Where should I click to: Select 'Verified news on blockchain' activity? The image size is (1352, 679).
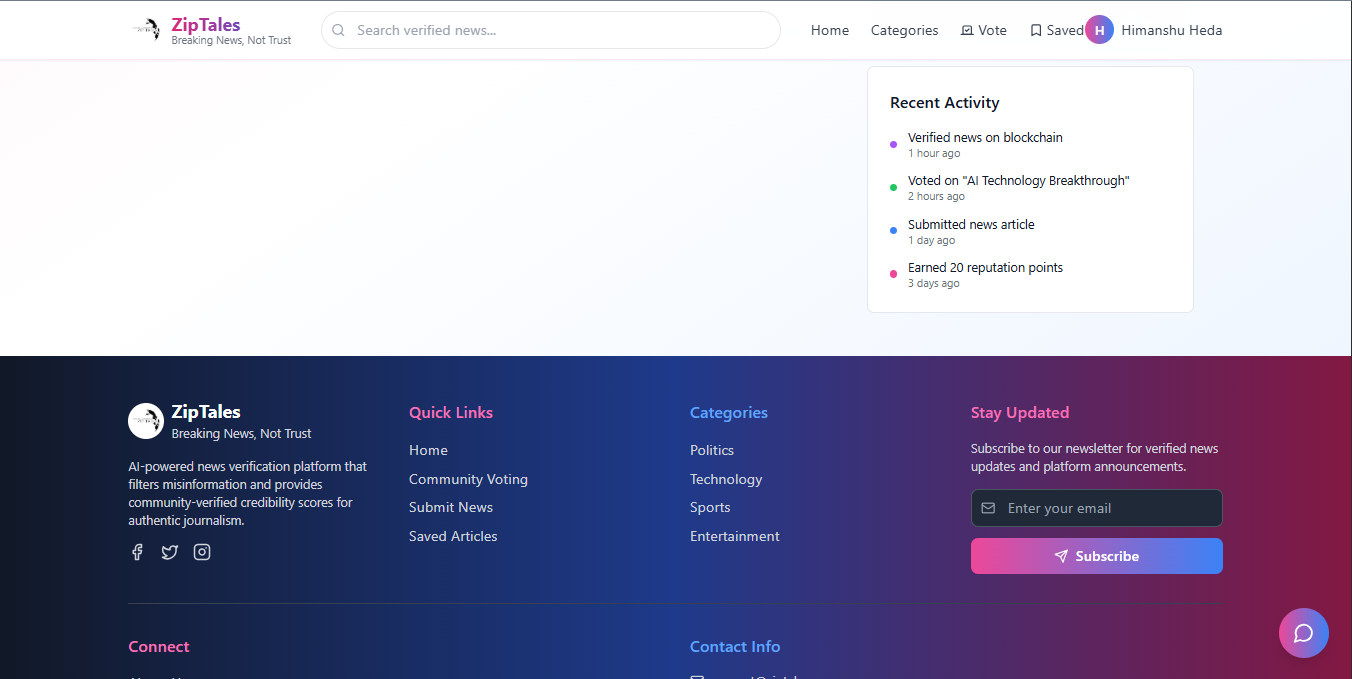(985, 137)
